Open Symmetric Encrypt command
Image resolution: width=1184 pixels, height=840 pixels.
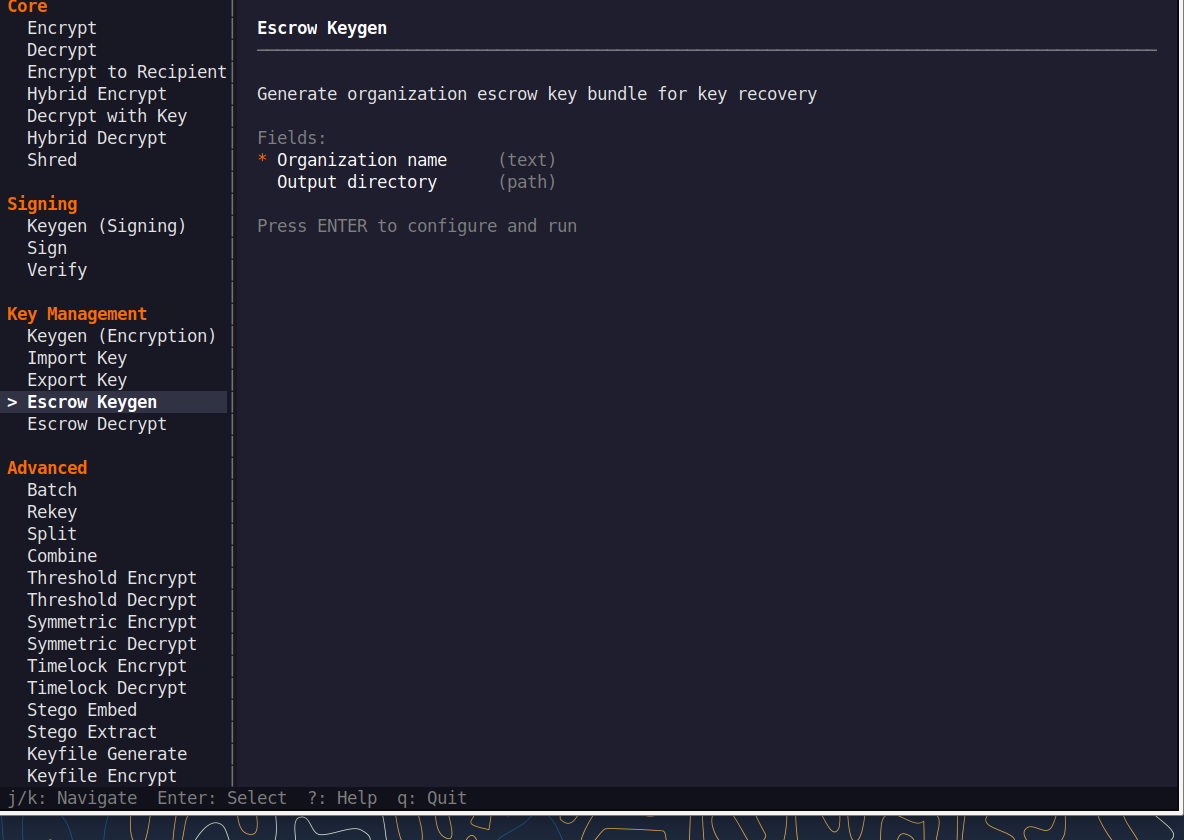click(x=112, y=621)
